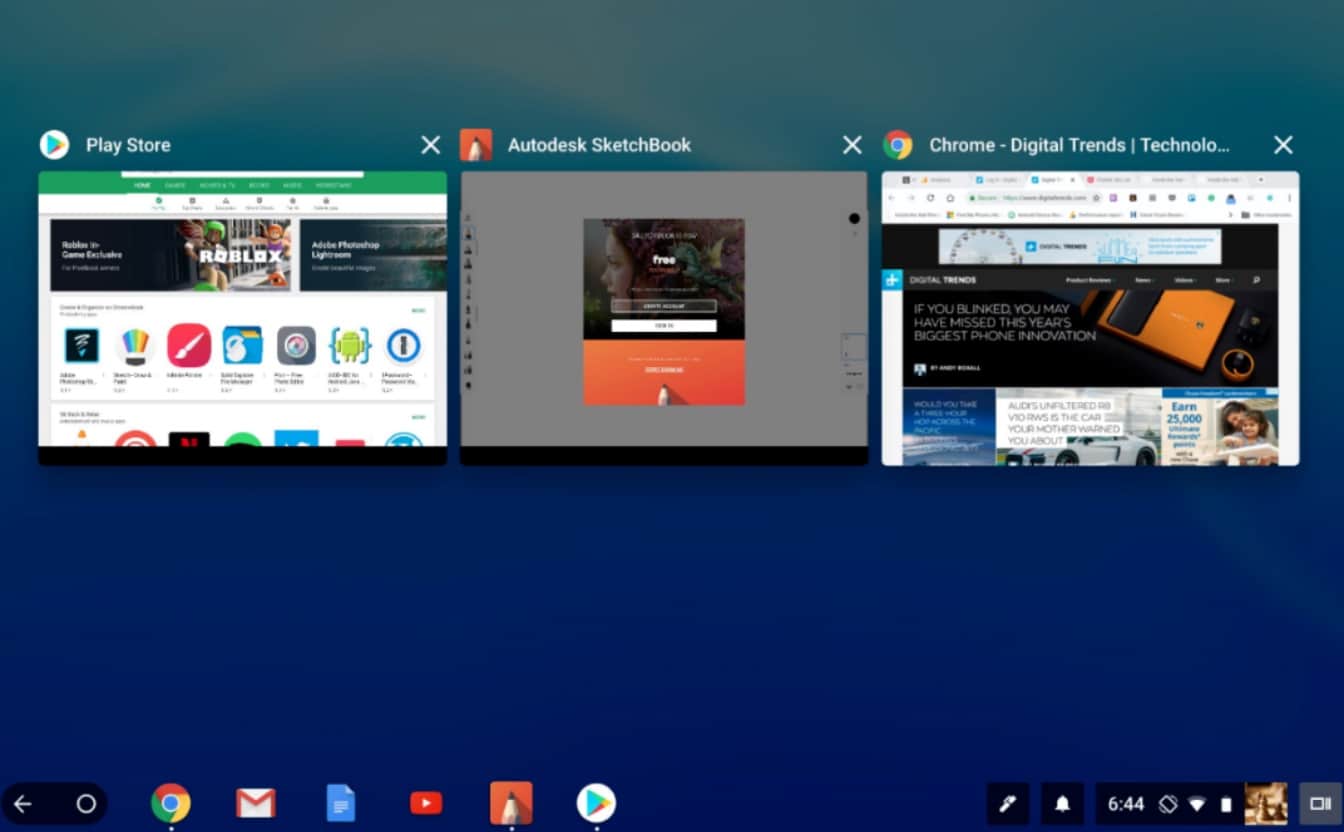This screenshot has height=832, width=1344.
Task: Open YouTube from the shelf
Action: coord(426,802)
